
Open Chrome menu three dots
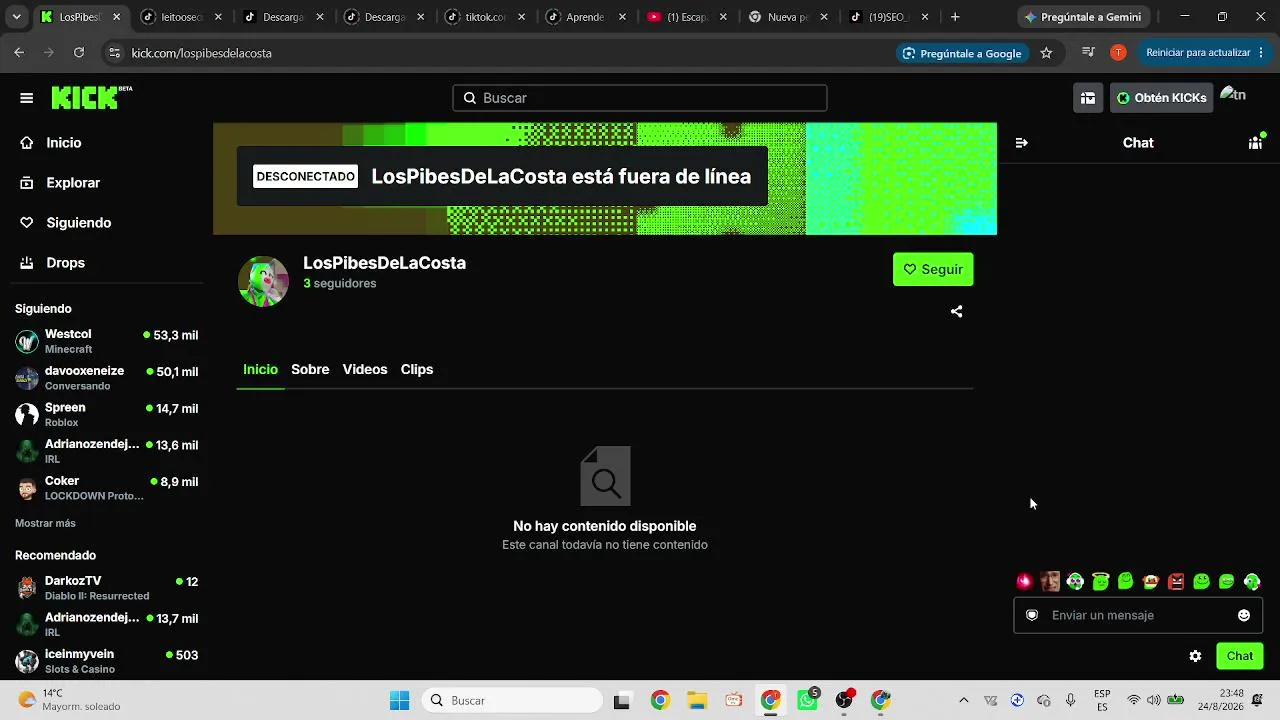(1261, 53)
